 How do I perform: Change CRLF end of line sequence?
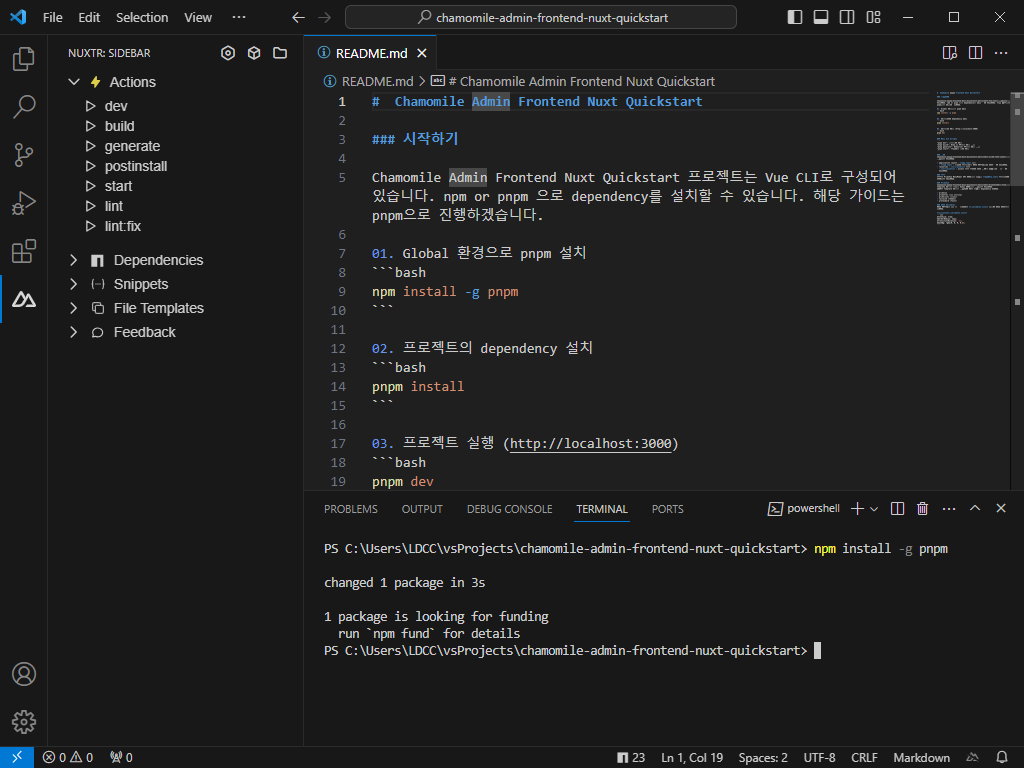[864, 758]
